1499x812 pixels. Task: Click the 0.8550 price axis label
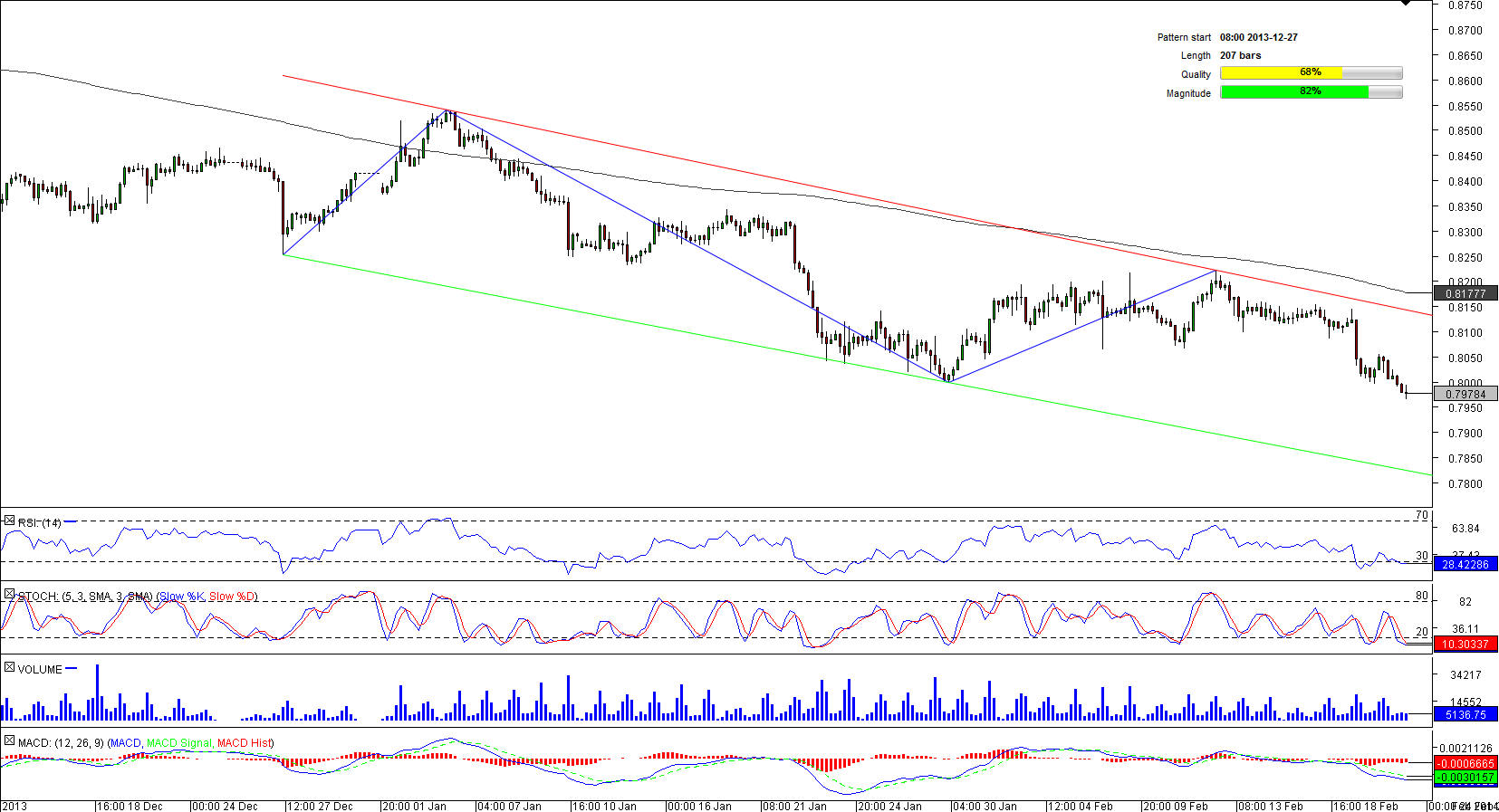1465,106
